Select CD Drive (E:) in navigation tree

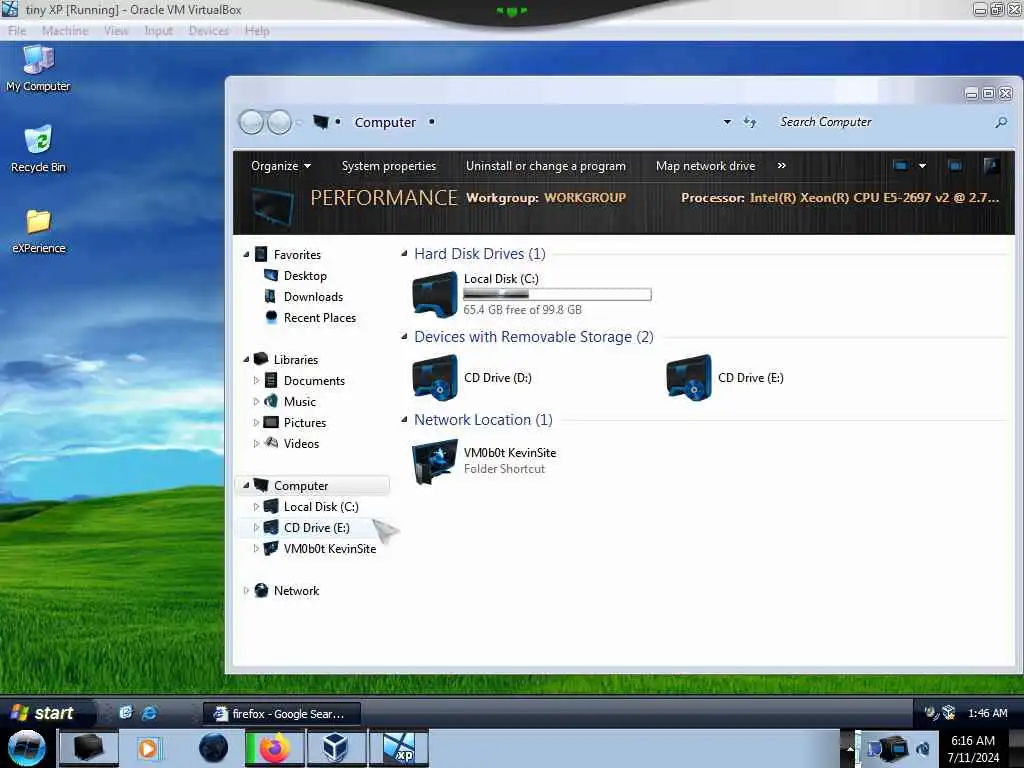(x=317, y=528)
